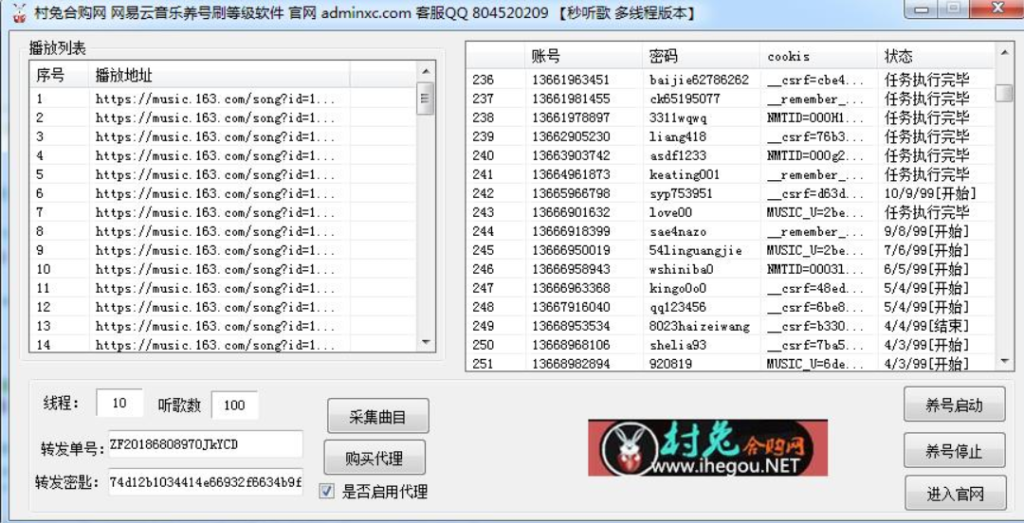Click status 9/8/99[开始] in row 244

point(927,232)
